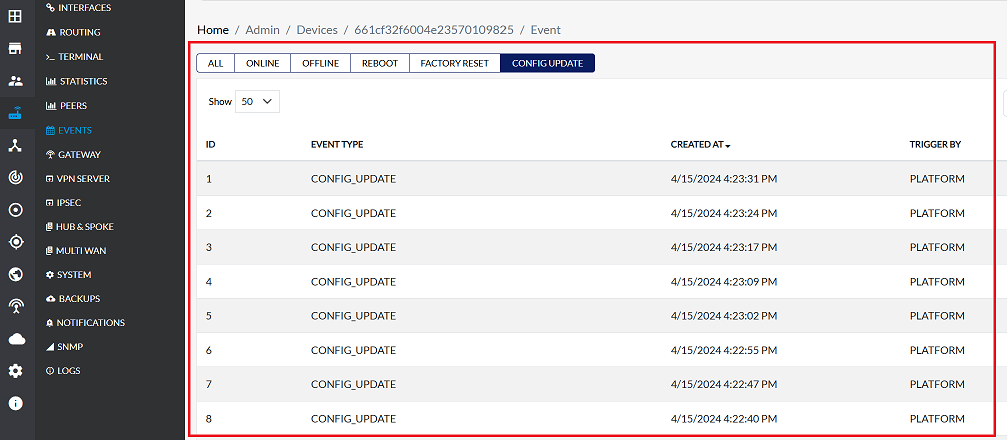Click the store icon in left rail
Screen dimensions: 1007x440
pyautogui.click(x=16, y=49)
